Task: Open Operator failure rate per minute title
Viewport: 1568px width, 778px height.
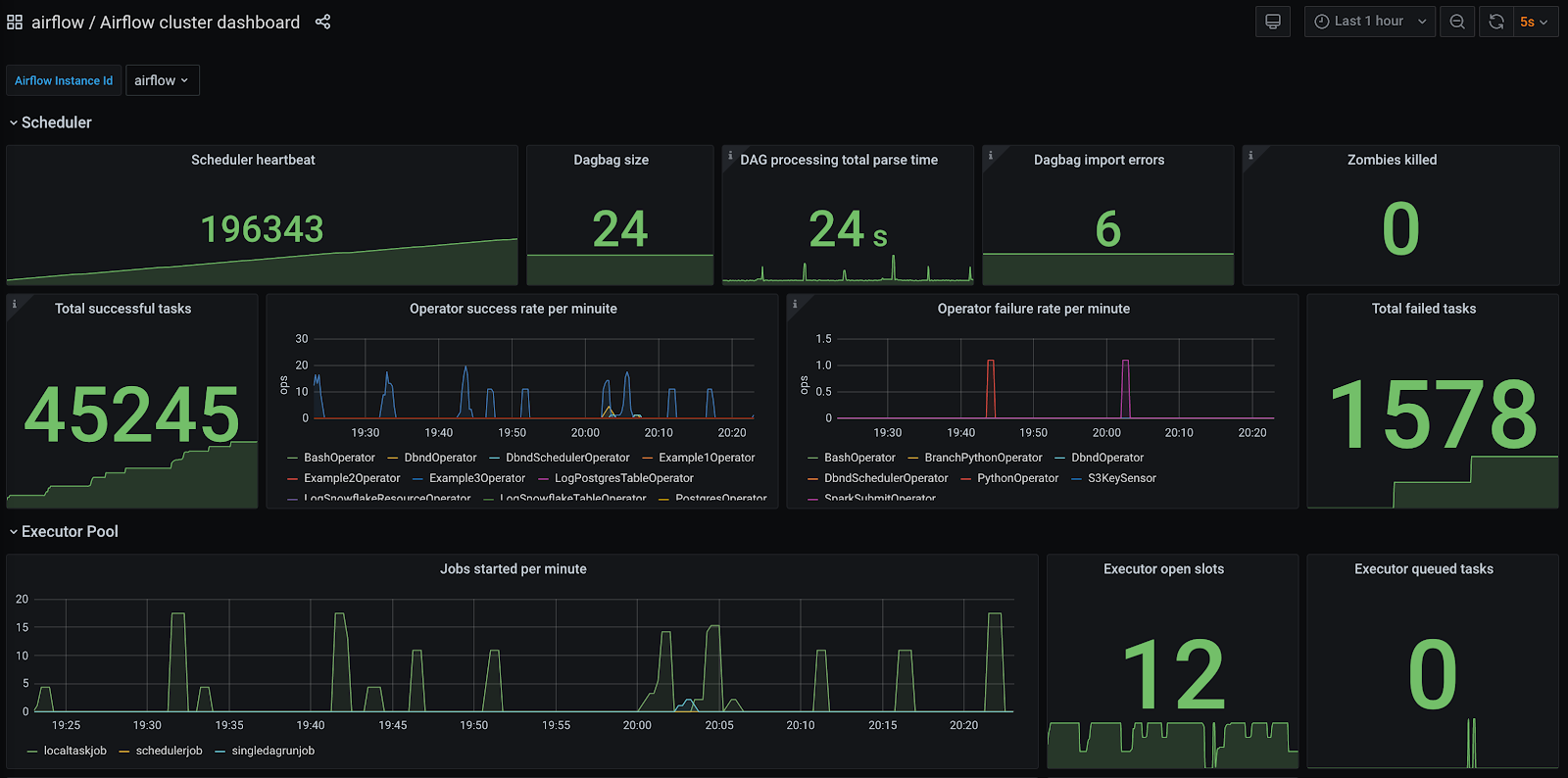Action: [x=1034, y=309]
